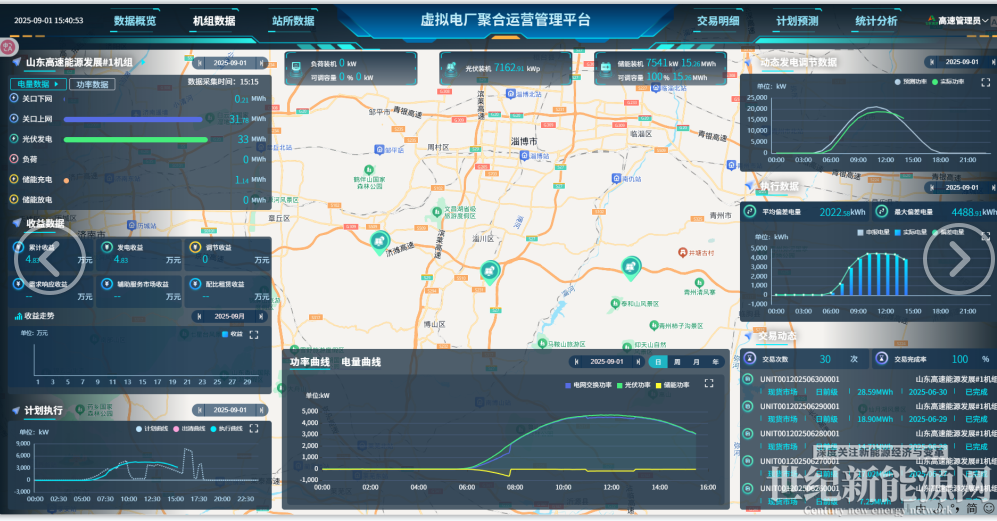Switch to the 电量曲线 tab
The height and width of the screenshot is (521, 997).
[361, 362]
